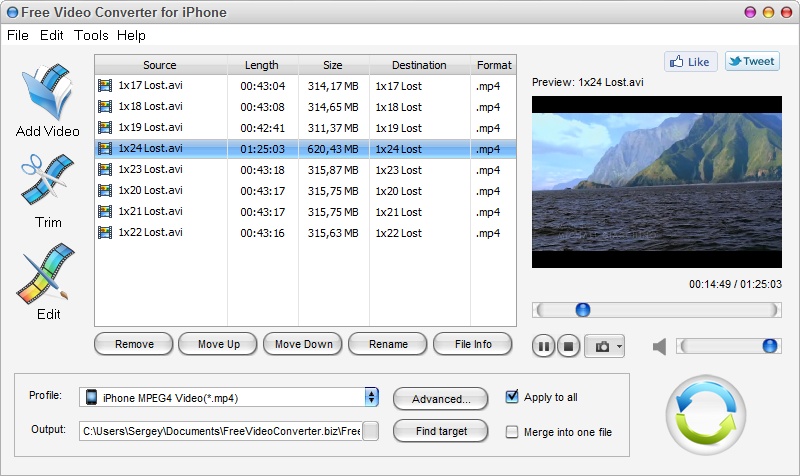Sort by the Size column header

pos(333,65)
